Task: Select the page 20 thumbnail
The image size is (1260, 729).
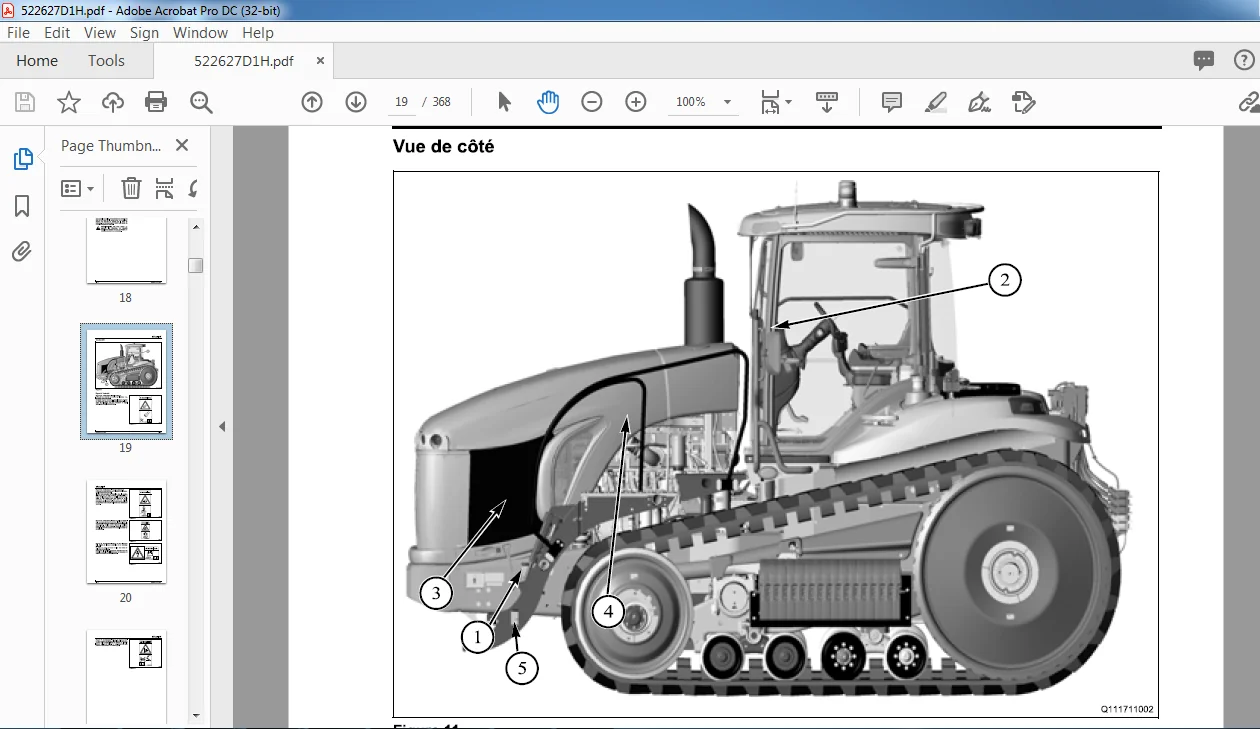Action: (x=126, y=532)
